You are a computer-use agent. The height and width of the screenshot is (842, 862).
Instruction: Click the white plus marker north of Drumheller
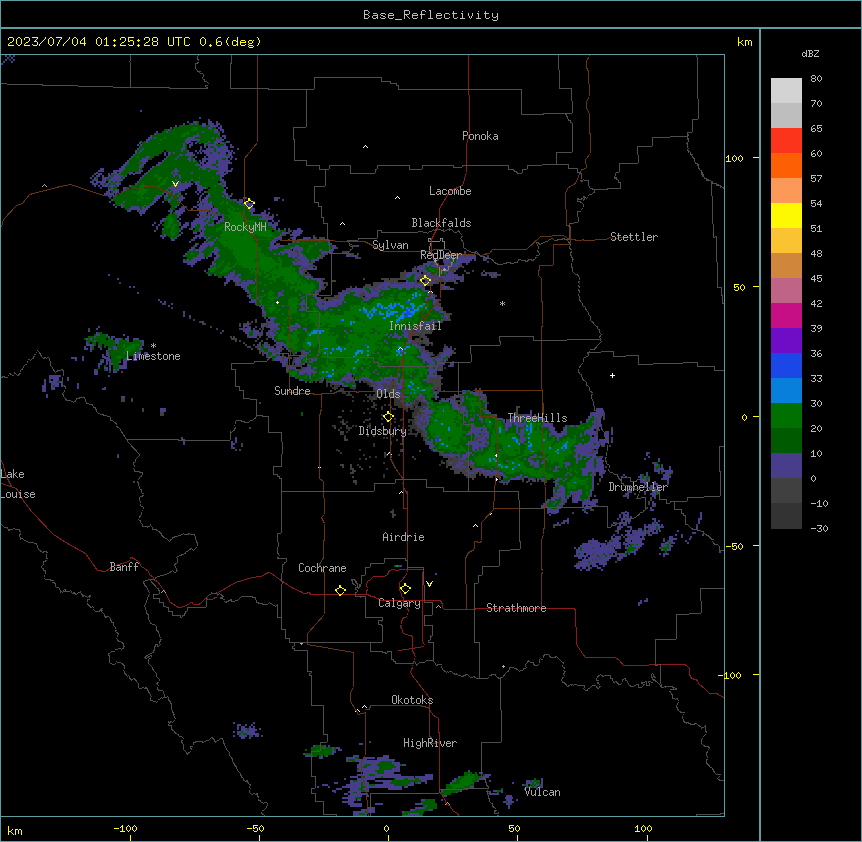point(612,375)
